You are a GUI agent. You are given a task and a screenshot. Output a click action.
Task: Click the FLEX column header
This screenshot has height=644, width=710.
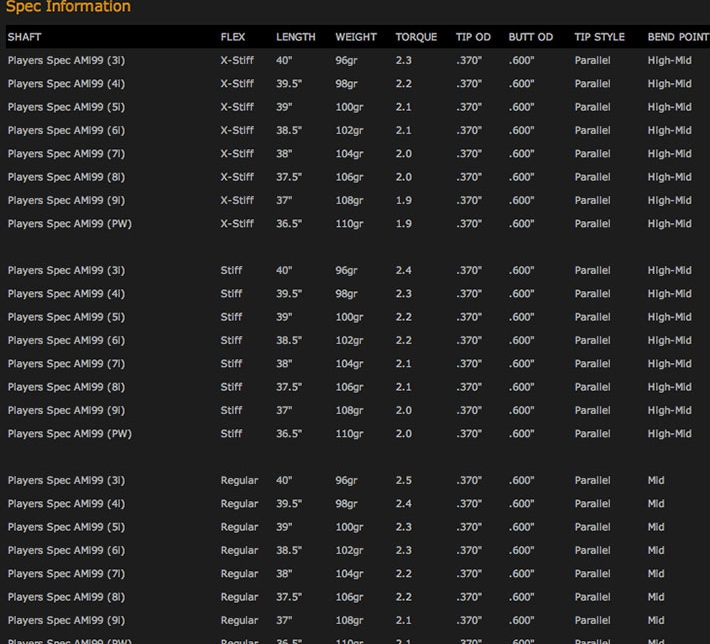(x=233, y=37)
